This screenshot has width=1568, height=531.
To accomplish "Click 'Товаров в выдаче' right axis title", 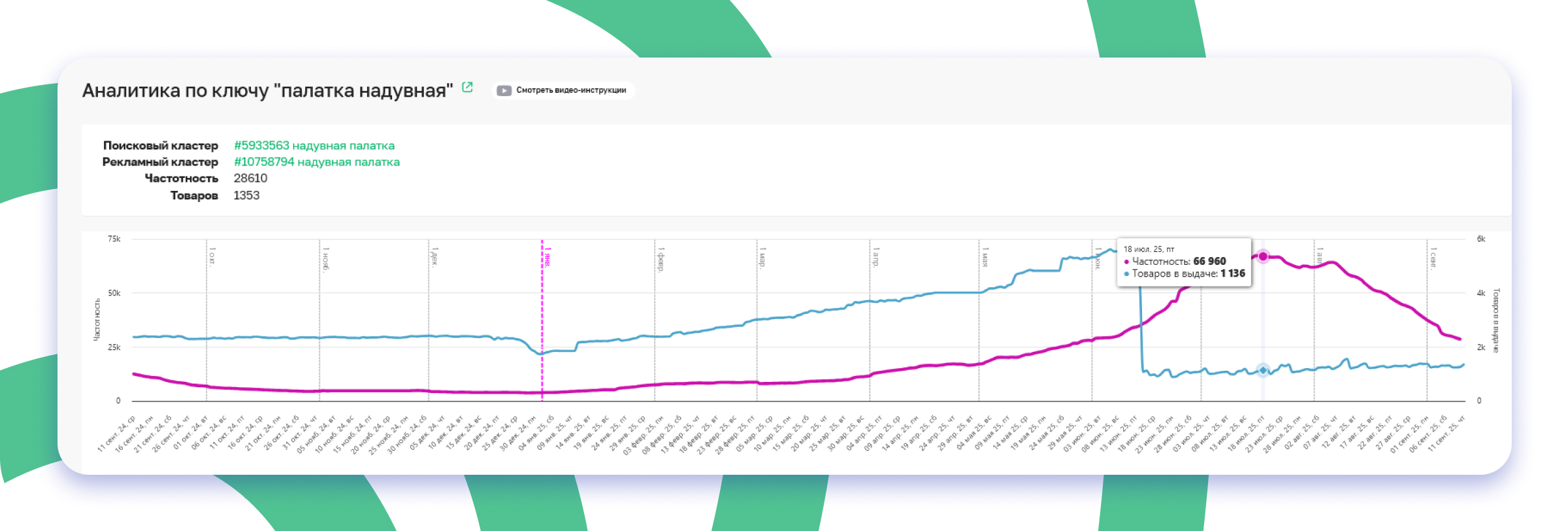I will (1496, 320).
